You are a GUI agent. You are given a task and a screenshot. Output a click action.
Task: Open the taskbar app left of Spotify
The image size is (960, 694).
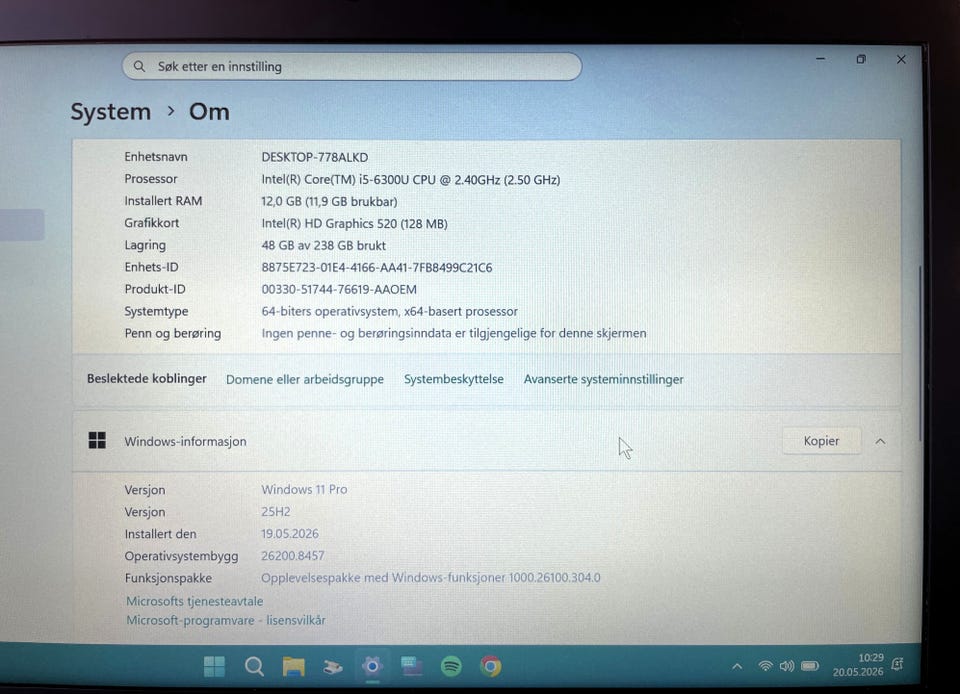[411, 666]
